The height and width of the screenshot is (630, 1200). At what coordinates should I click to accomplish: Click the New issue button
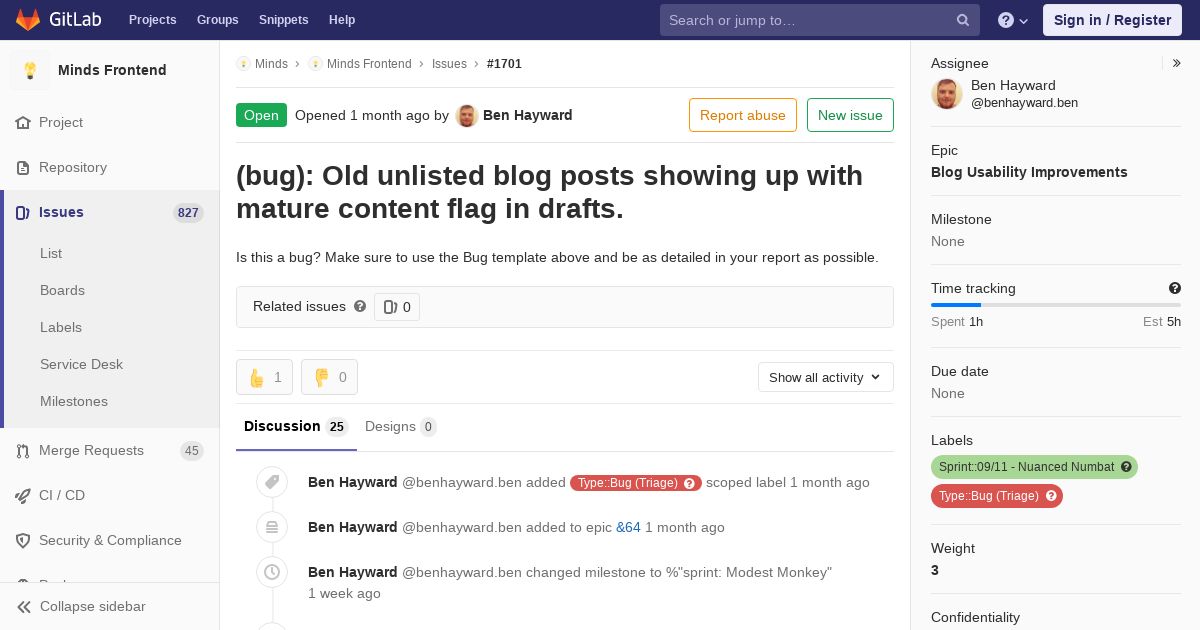[x=850, y=115]
